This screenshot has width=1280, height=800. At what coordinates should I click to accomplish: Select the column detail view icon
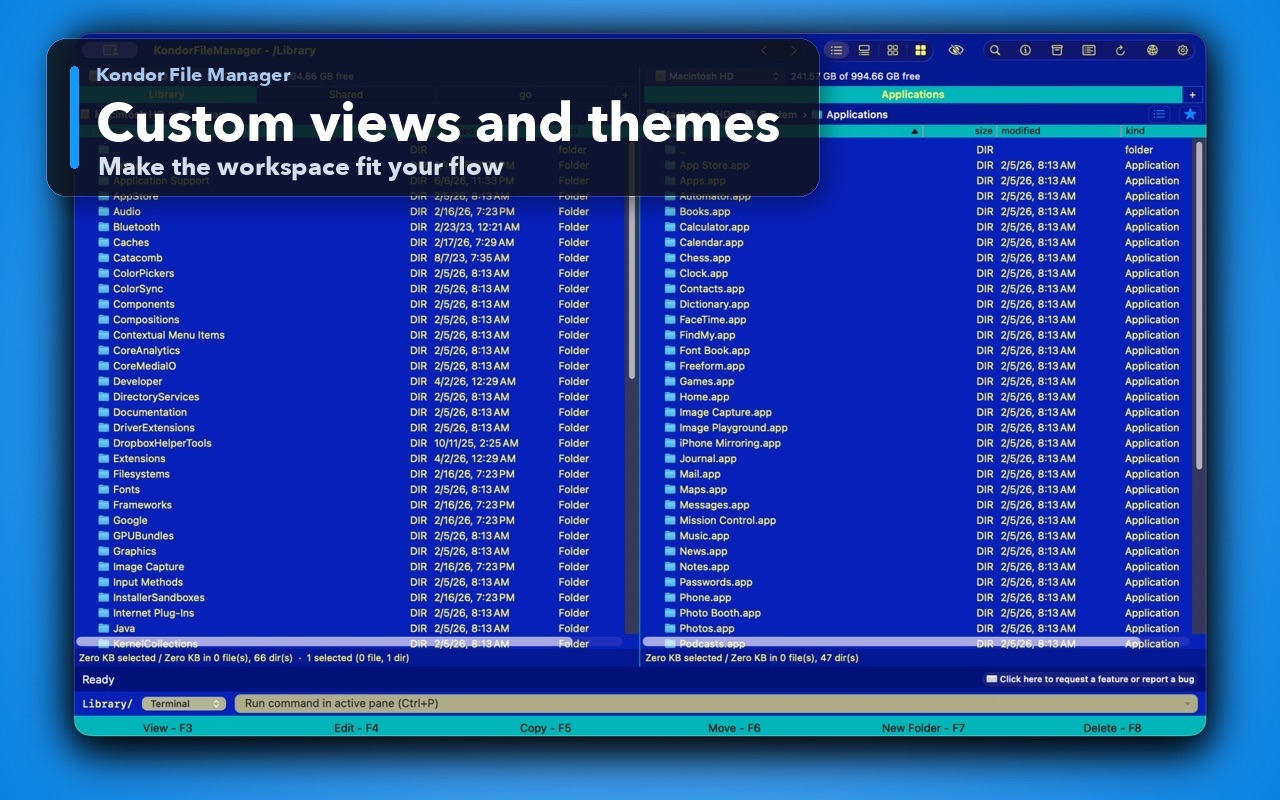click(x=864, y=50)
